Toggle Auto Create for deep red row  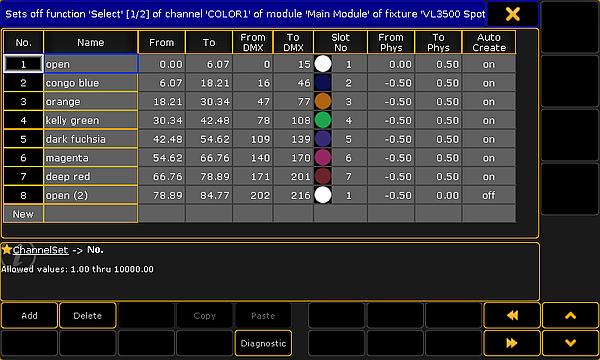(489, 177)
